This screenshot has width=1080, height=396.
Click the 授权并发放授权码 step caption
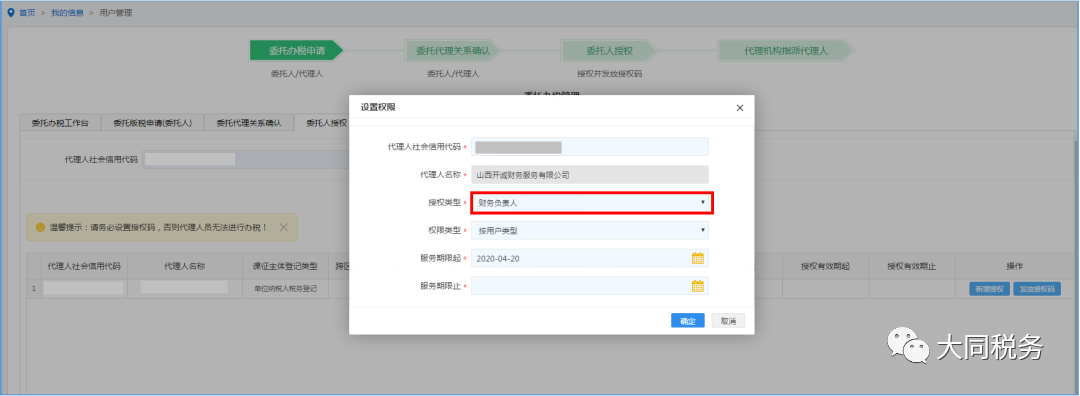point(609,74)
